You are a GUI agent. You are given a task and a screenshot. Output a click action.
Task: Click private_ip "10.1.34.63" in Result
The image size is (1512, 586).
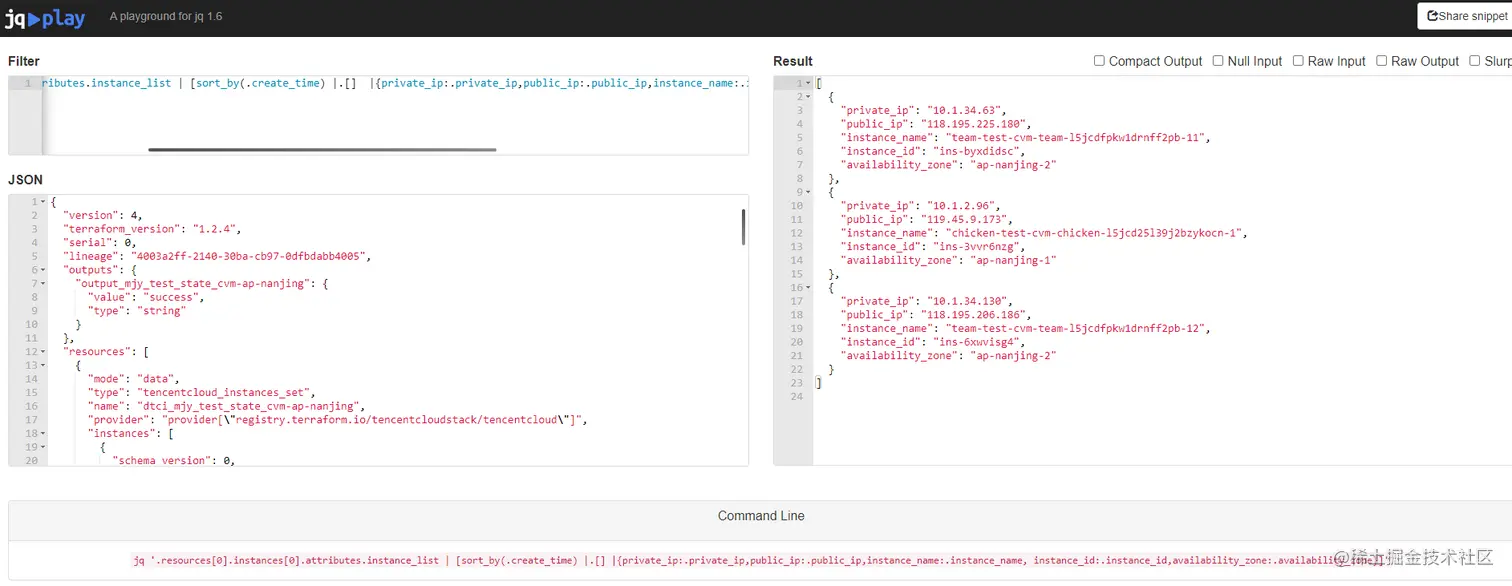[966, 110]
